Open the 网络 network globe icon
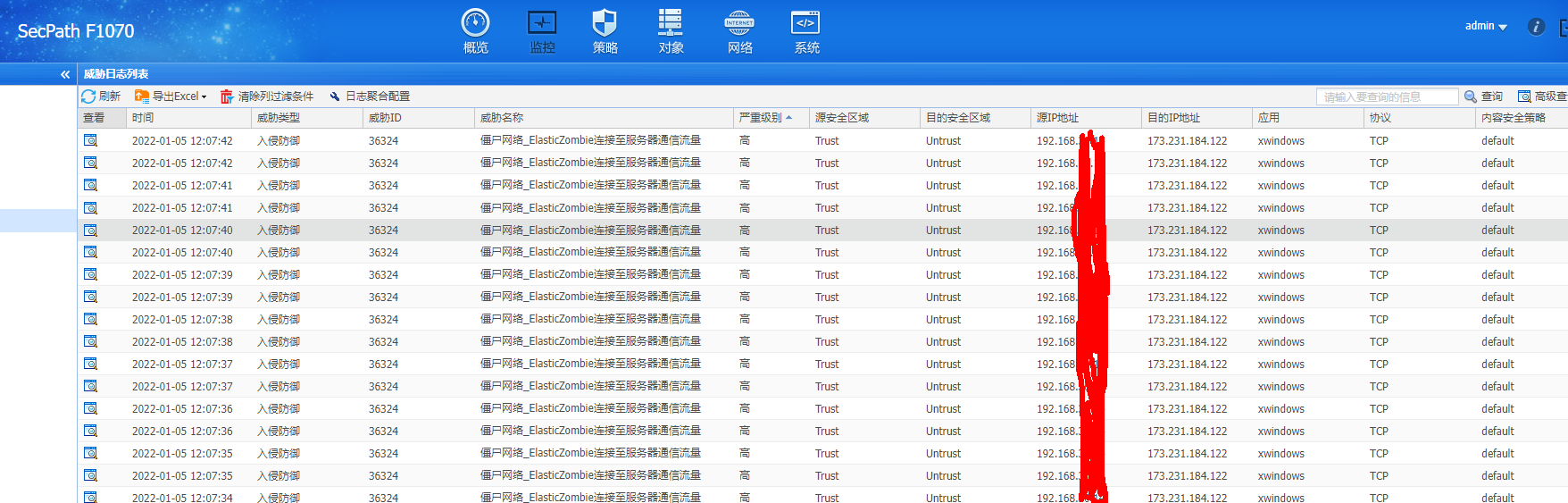1568x503 pixels. (739, 30)
